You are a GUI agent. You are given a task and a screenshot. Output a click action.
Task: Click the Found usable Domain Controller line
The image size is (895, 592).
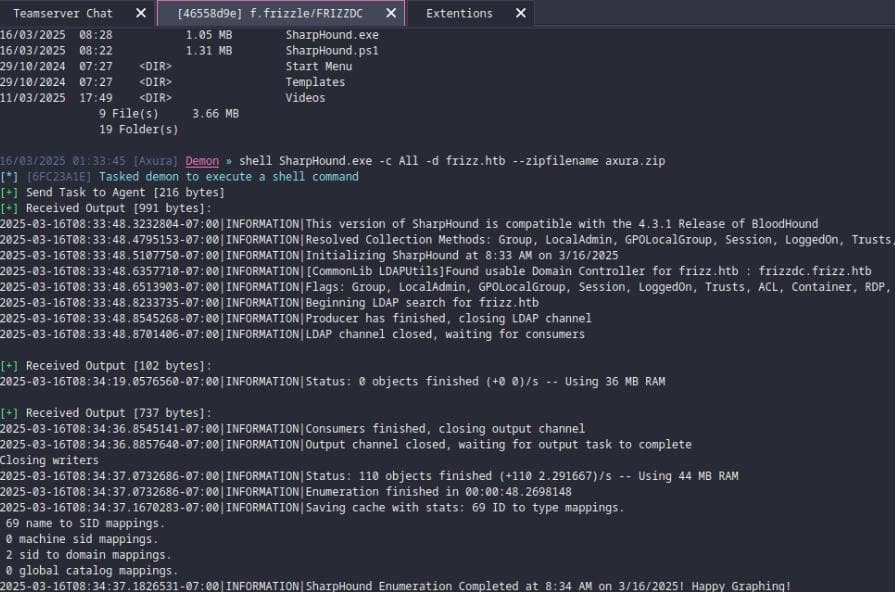436,271
